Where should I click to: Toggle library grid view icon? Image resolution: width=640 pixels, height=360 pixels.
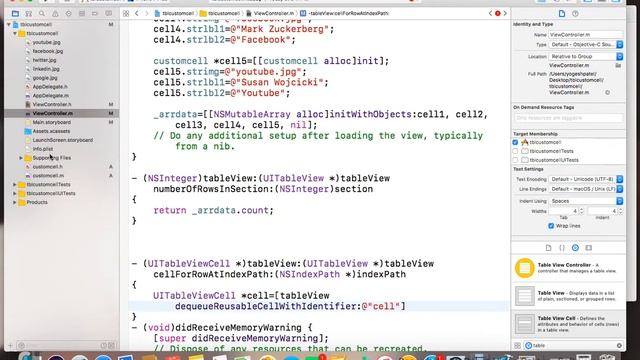tap(517, 345)
